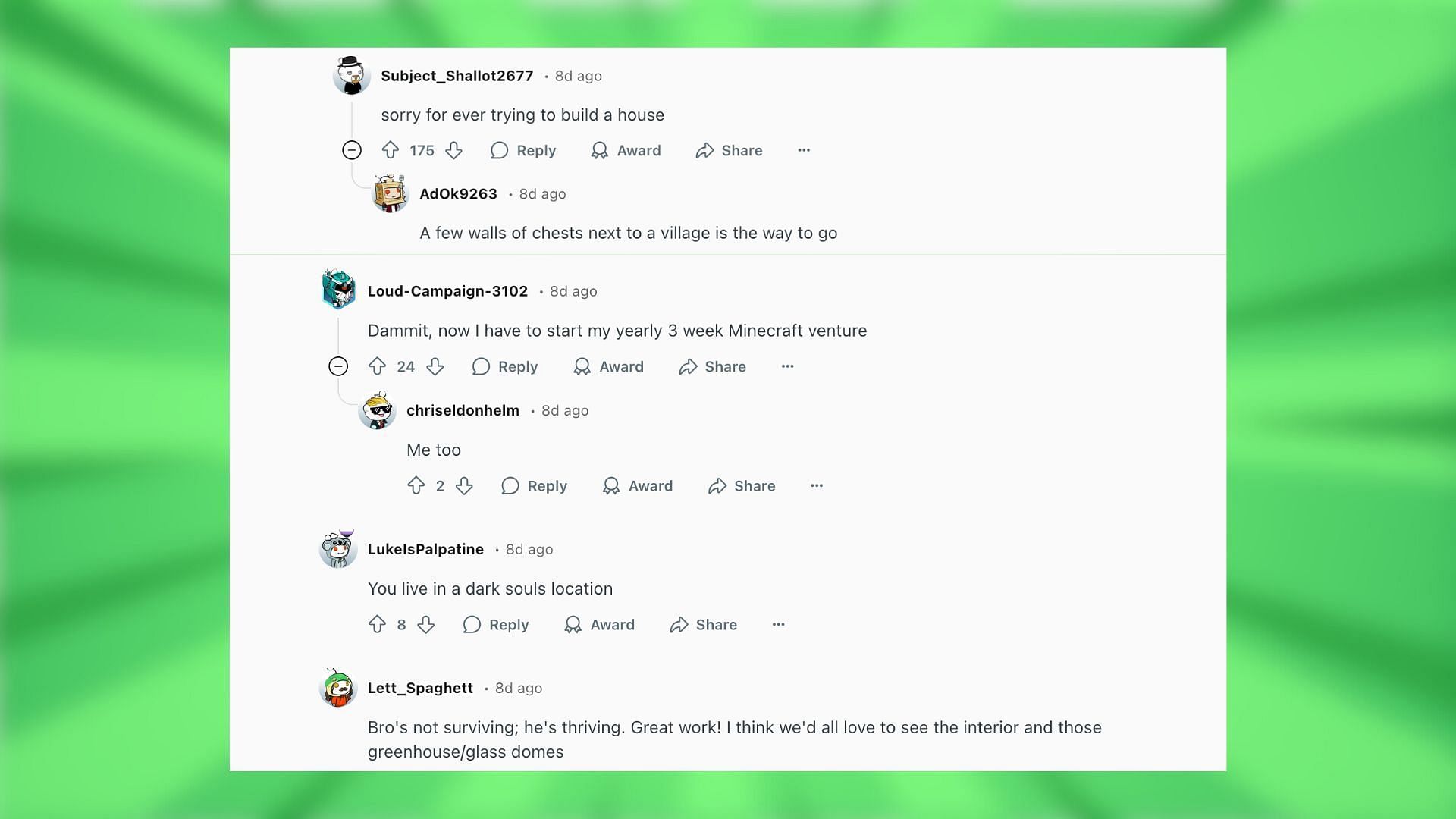Viewport: 1456px width, 819px height.
Task: Click Reply on chriseldonhelm's comment
Action: tap(534, 486)
